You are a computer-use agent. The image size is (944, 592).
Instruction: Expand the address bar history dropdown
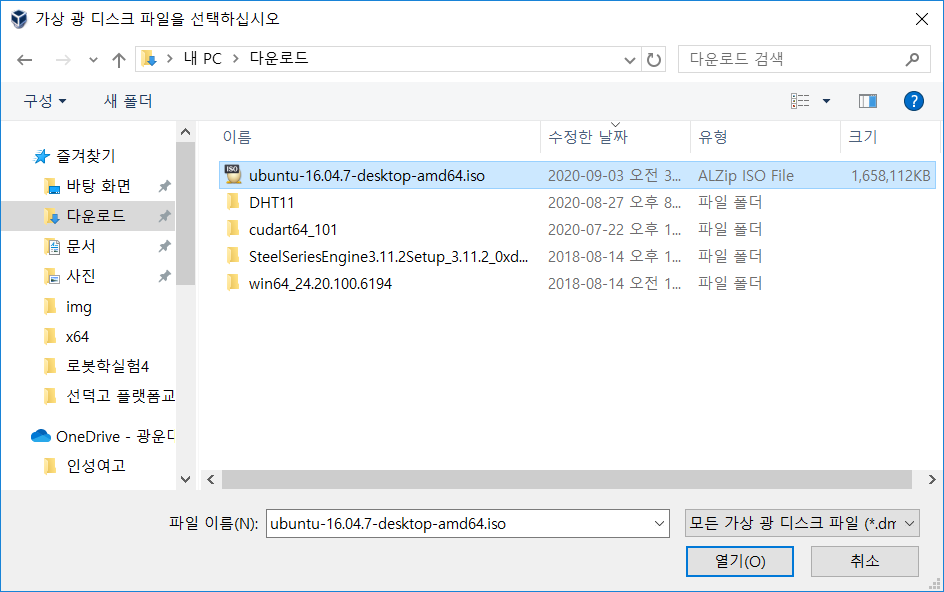630,60
